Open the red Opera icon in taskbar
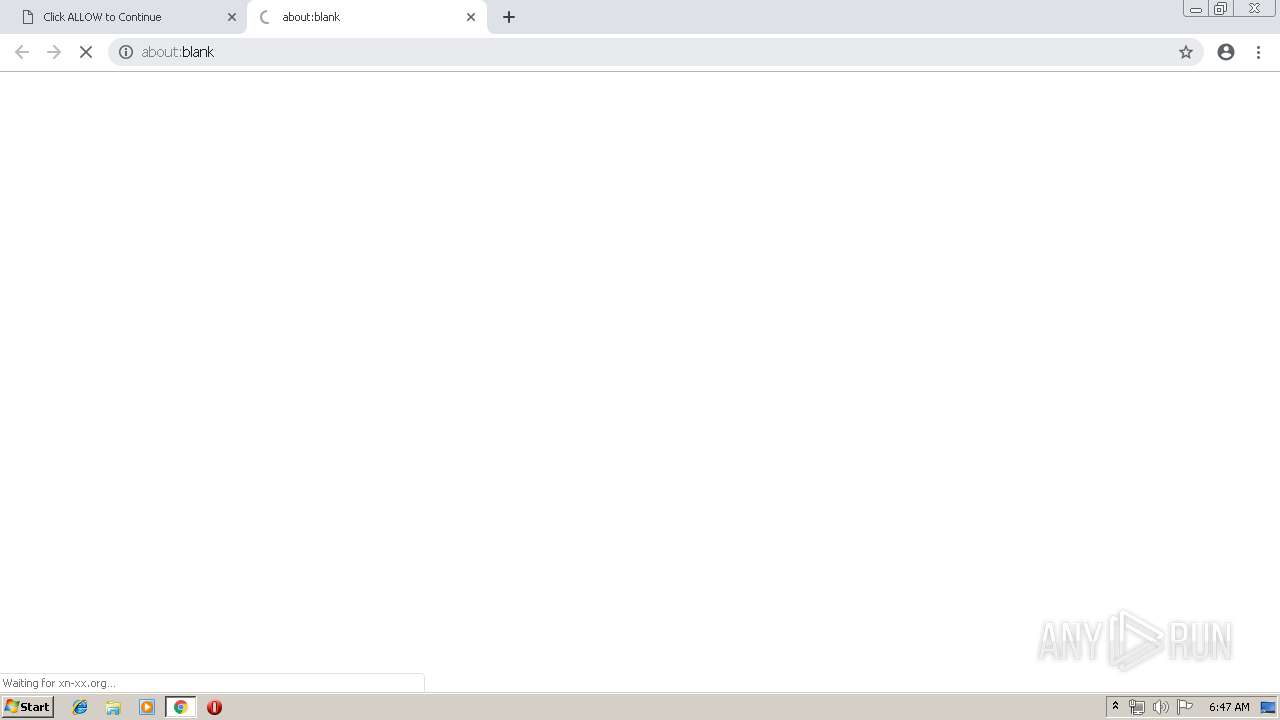1280x720 pixels. click(x=214, y=707)
